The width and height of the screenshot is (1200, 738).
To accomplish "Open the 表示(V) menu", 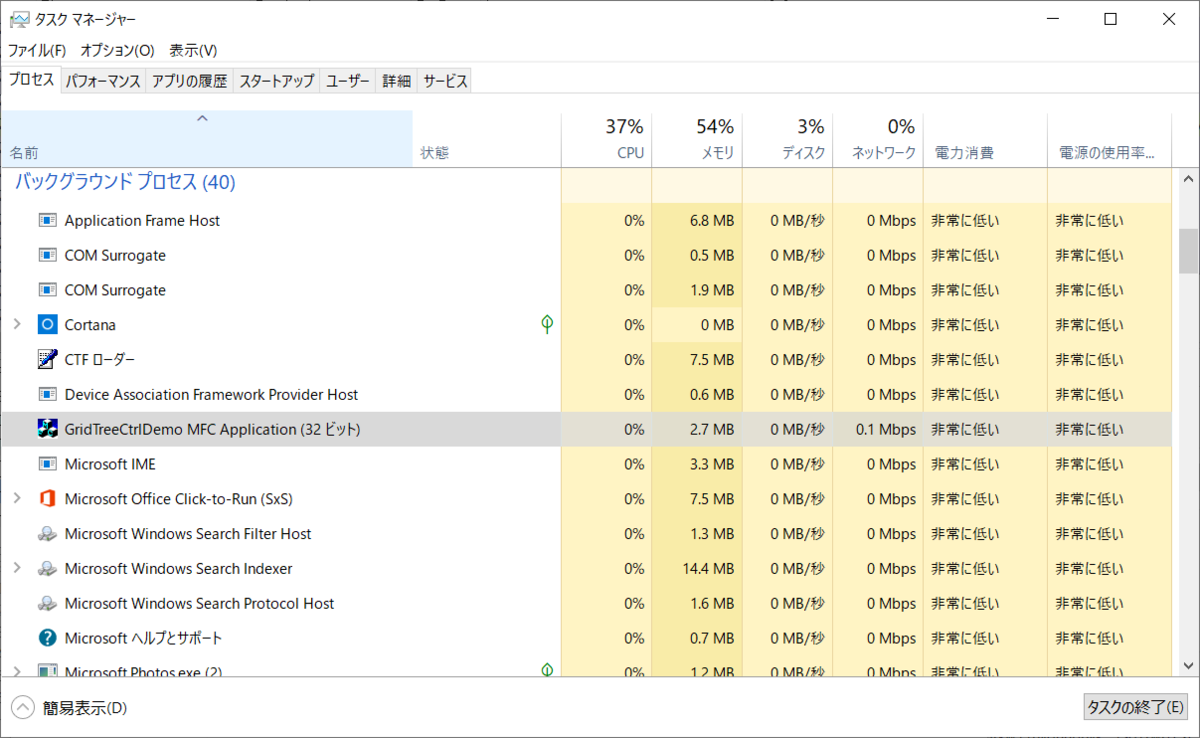I will (193, 50).
